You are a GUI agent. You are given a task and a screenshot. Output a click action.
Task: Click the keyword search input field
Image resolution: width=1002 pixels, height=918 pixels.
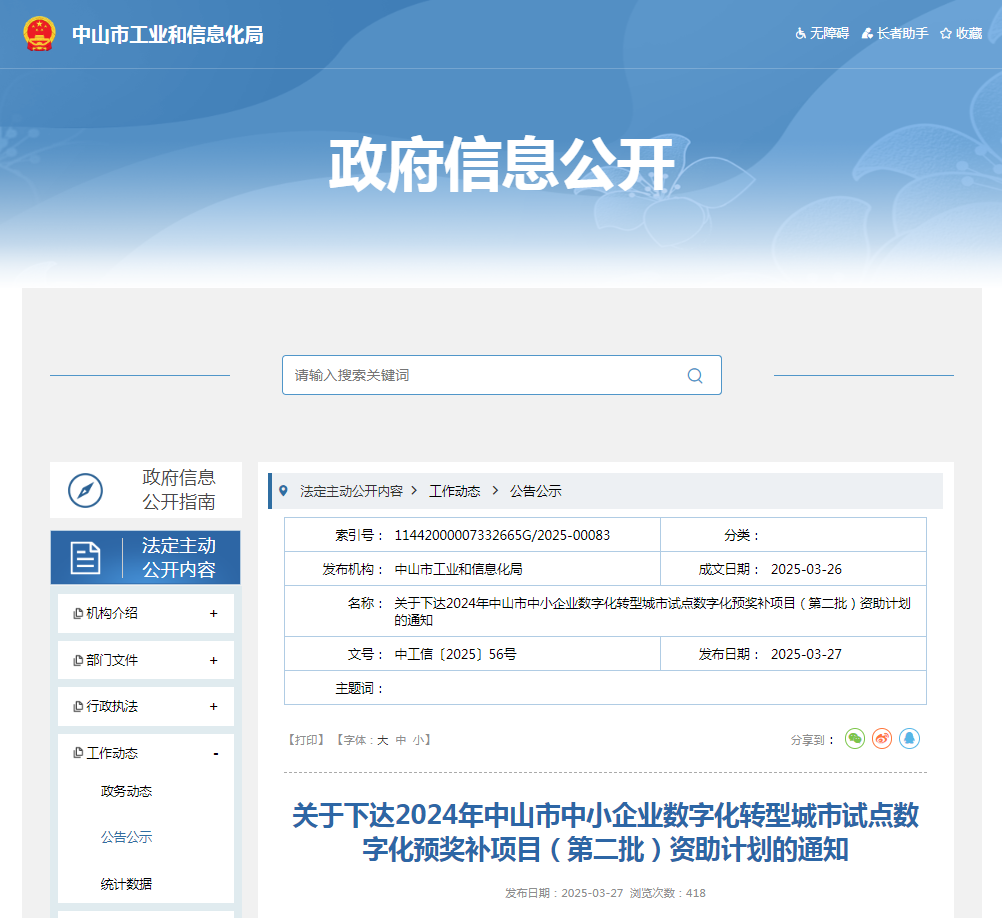480,376
